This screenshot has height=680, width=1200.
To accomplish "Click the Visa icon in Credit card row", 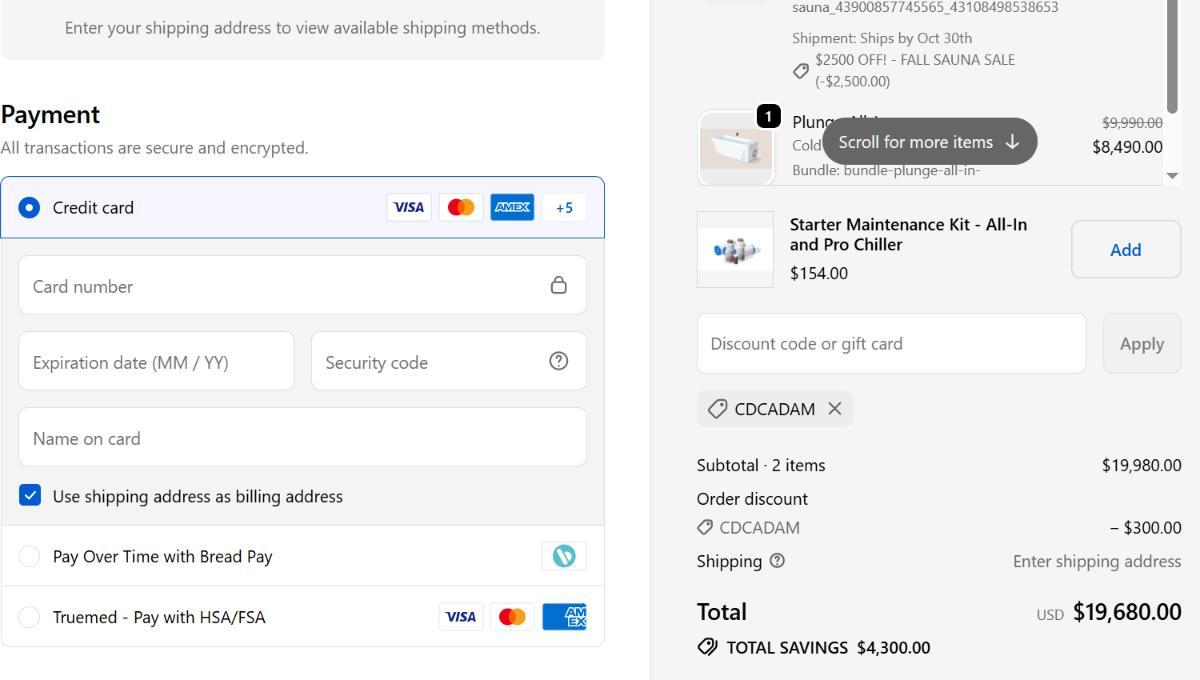I will point(409,208).
